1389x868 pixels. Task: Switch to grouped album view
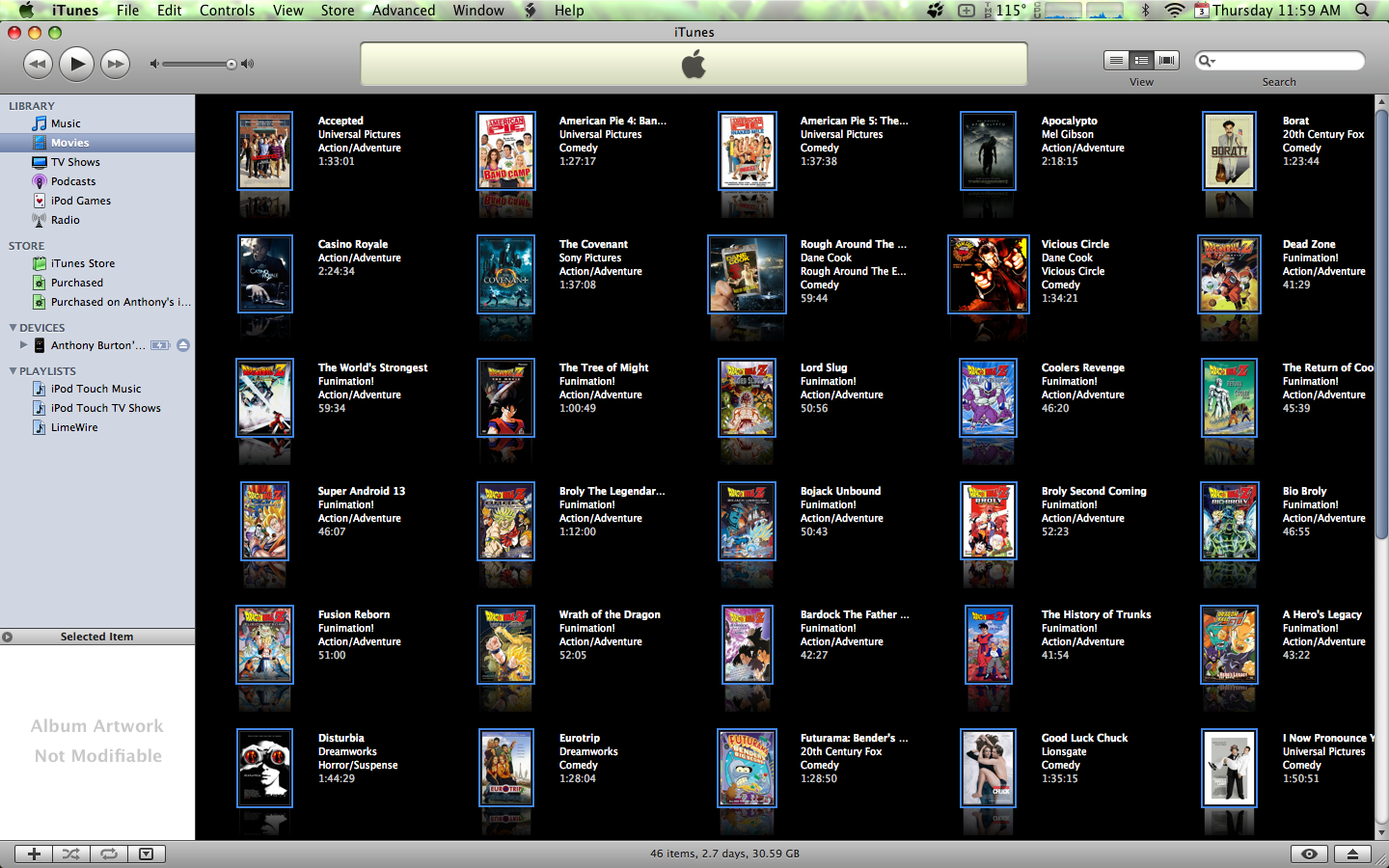[1141, 61]
